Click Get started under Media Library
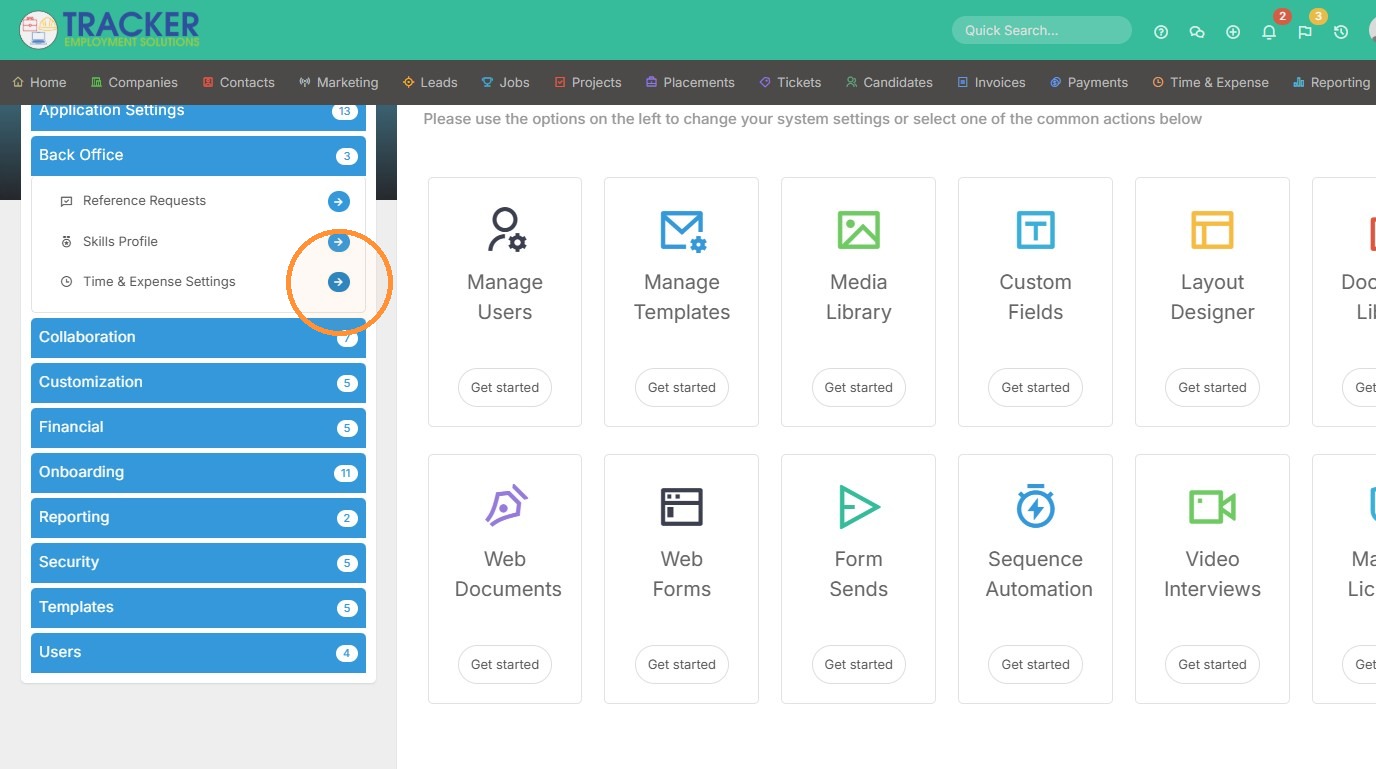Screen dimensions: 1376x769 pyautogui.click(x=858, y=388)
